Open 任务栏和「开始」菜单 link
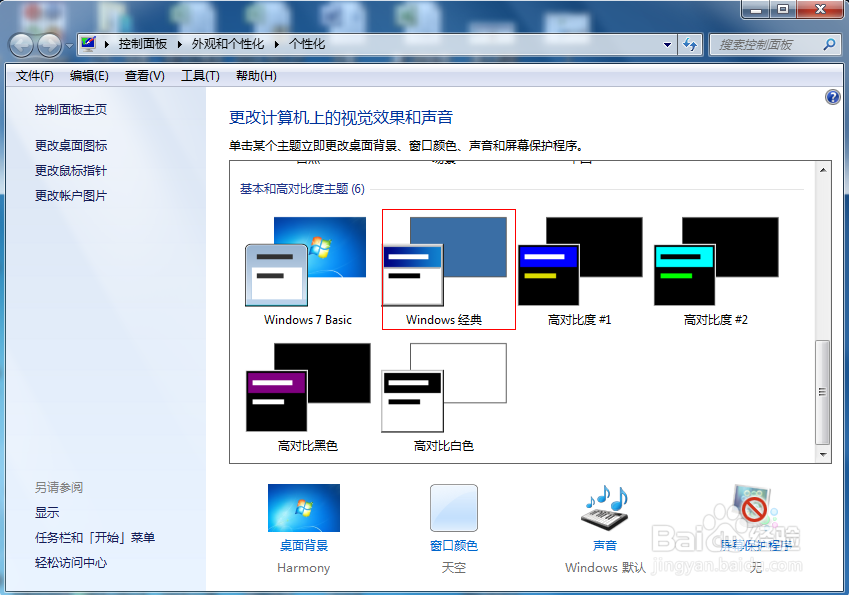The height and width of the screenshot is (595, 849). pyautogui.click(x=95, y=538)
